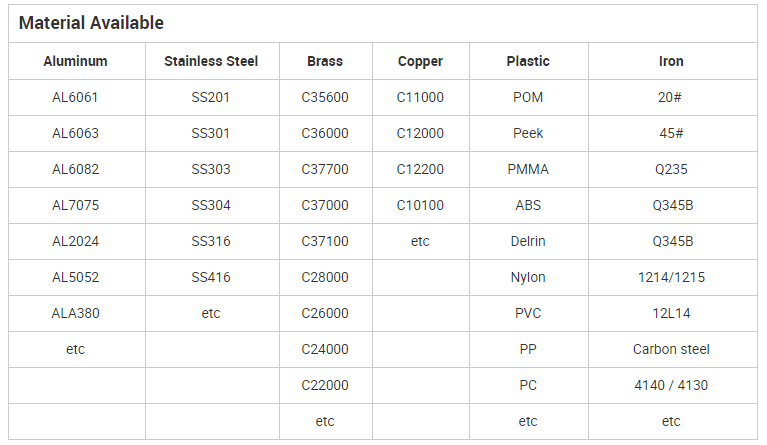
Task: Select the 4140 / 4130 iron cell
Action: click(671, 385)
